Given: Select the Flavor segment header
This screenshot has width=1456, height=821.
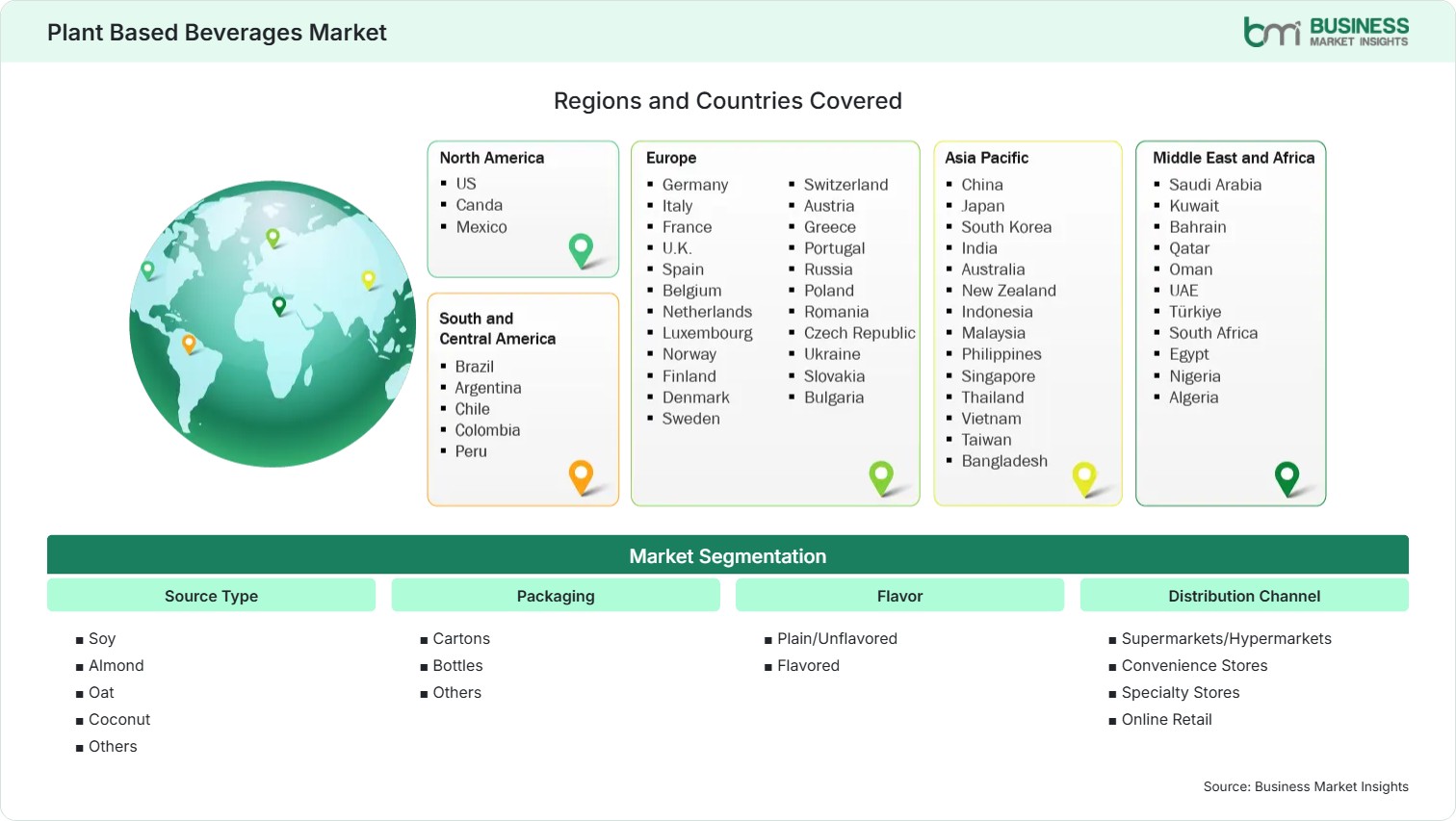Looking at the screenshot, I should click(899, 596).
